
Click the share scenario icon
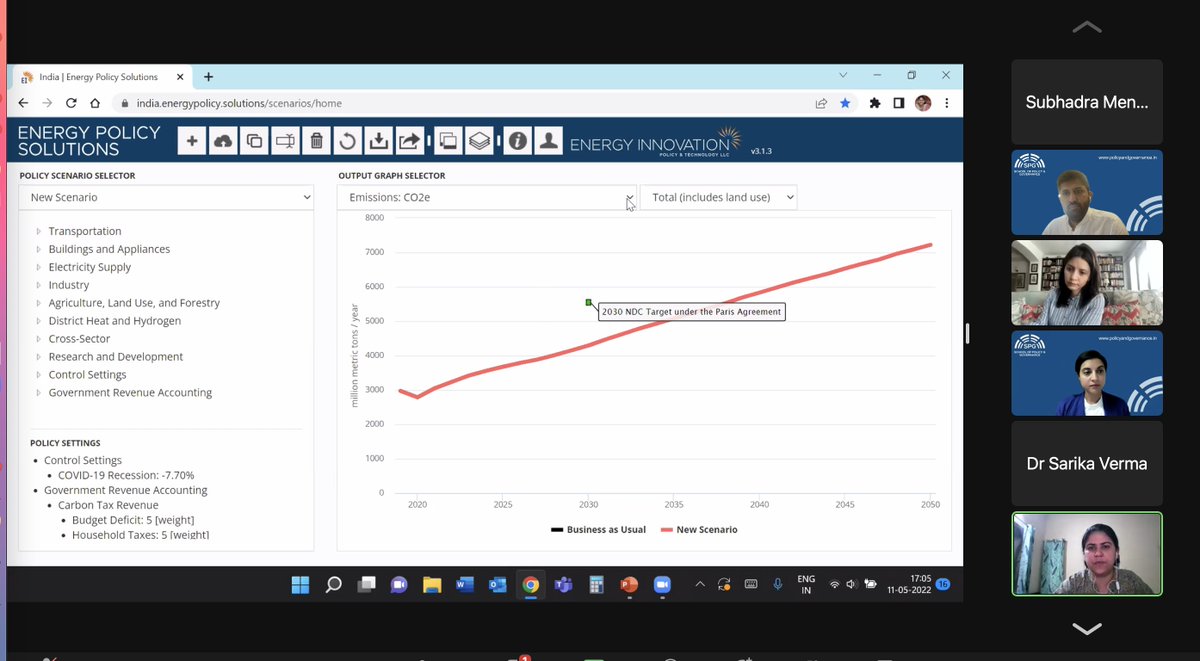[409, 141]
